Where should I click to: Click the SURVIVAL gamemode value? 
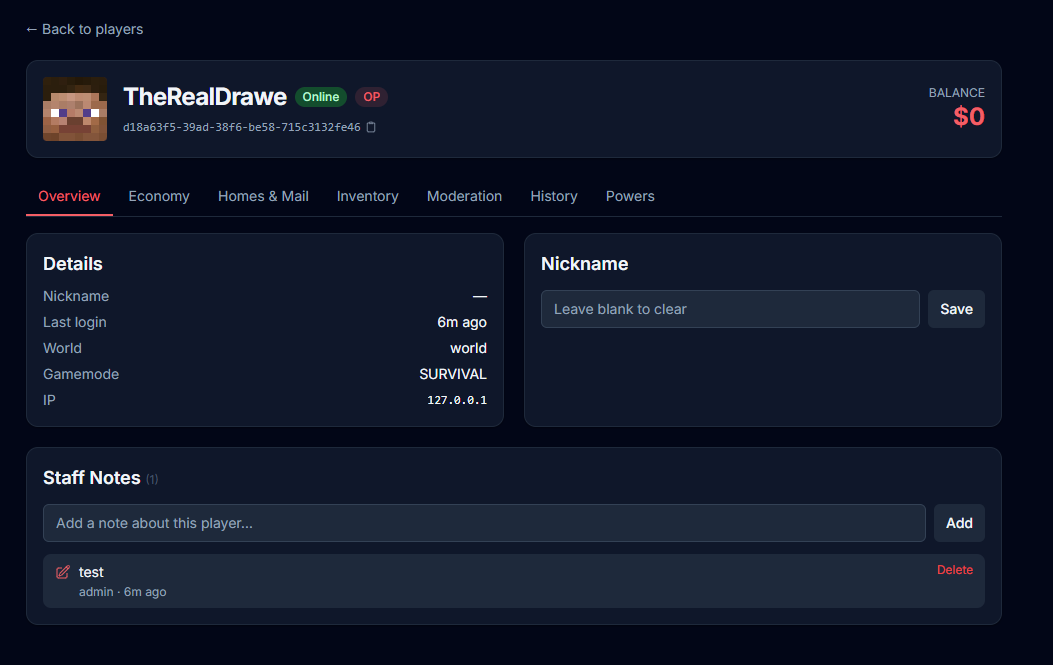(453, 374)
